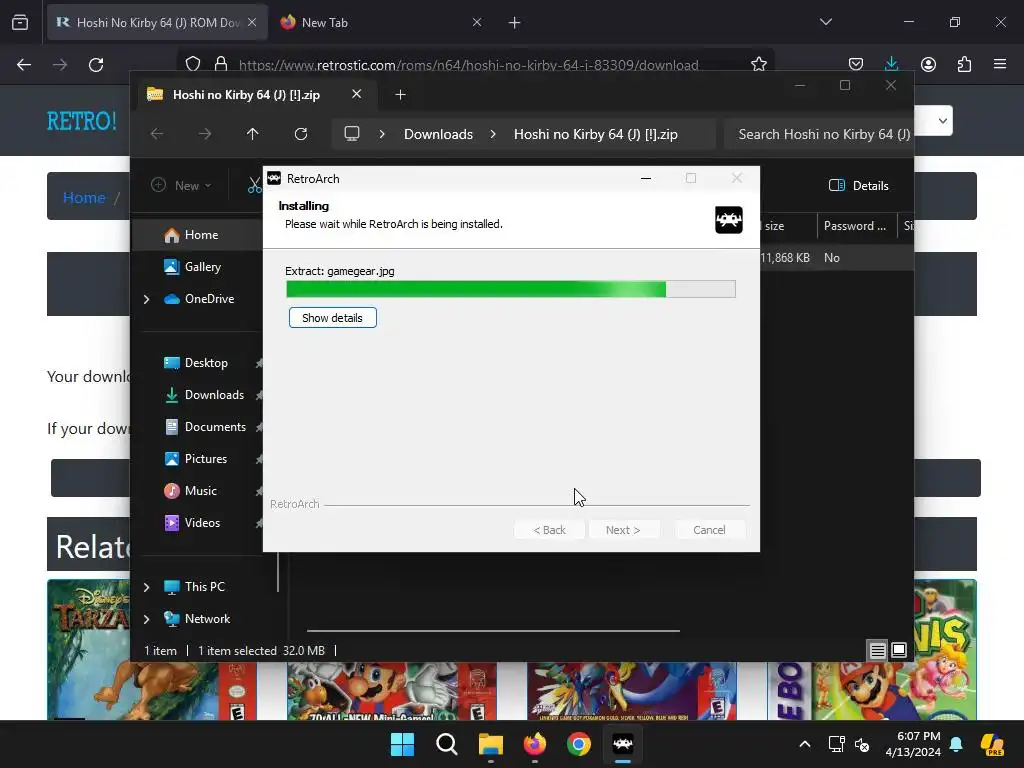Switch to large thumbnails view in Explorer
The image size is (1024, 768).
[x=899, y=650]
